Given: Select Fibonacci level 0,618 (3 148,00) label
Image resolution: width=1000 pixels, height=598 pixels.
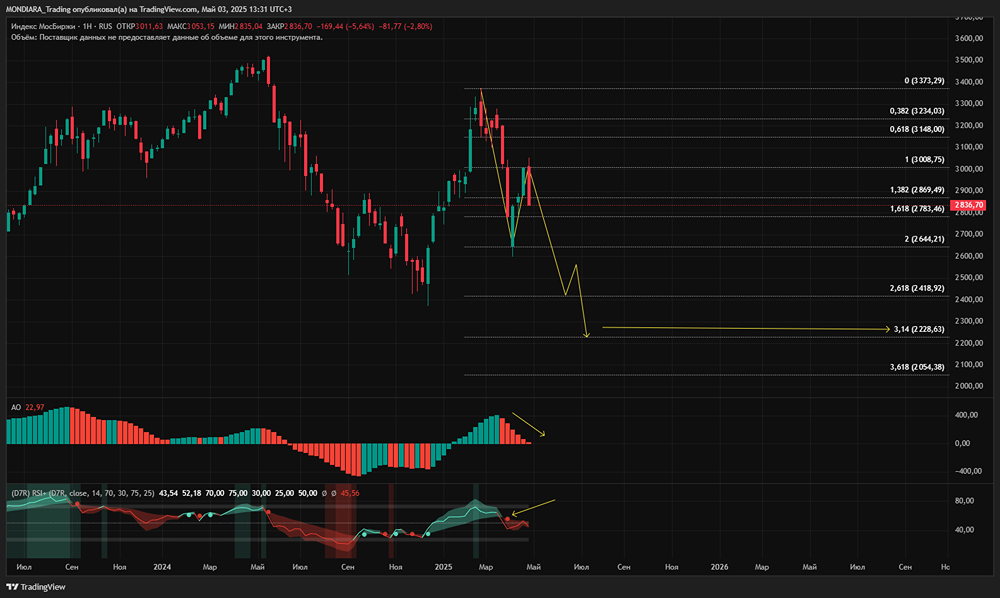Looking at the screenshot, I should tap(917, 129).
